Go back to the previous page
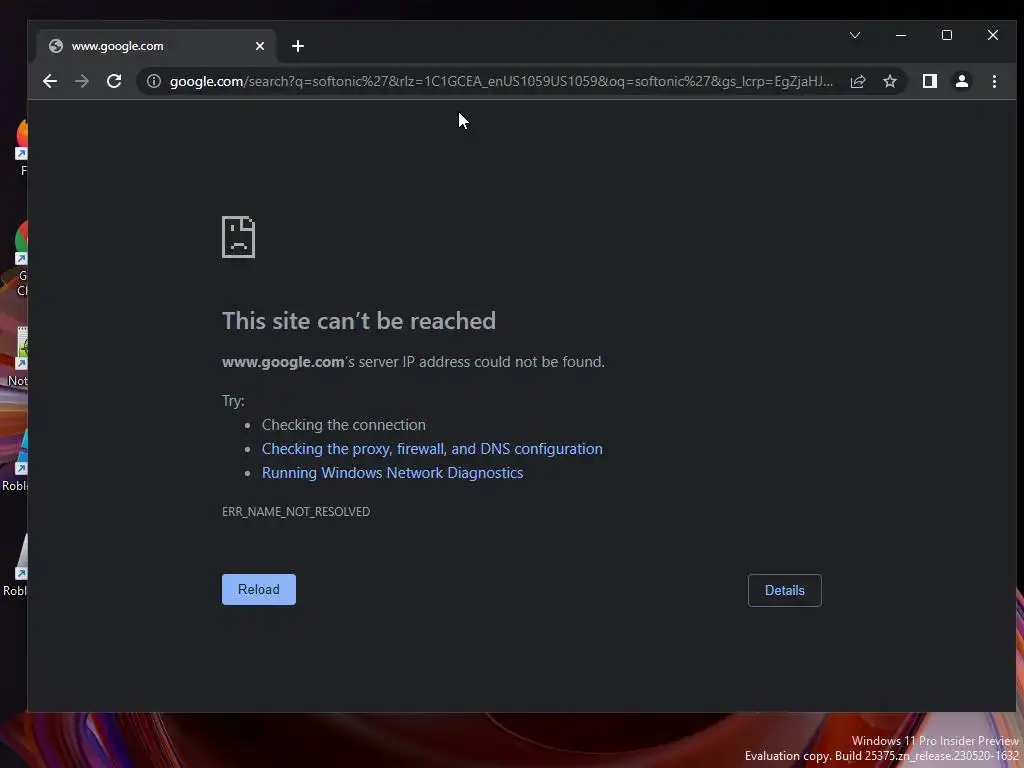1024x768 pixels. (50, 81)
